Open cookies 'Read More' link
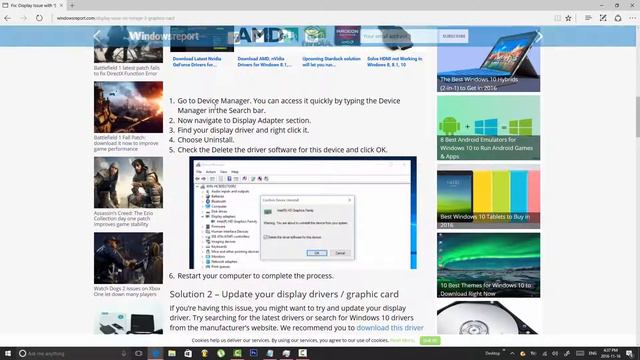Viewport: 640px width, 360px height. coord(402,340)
